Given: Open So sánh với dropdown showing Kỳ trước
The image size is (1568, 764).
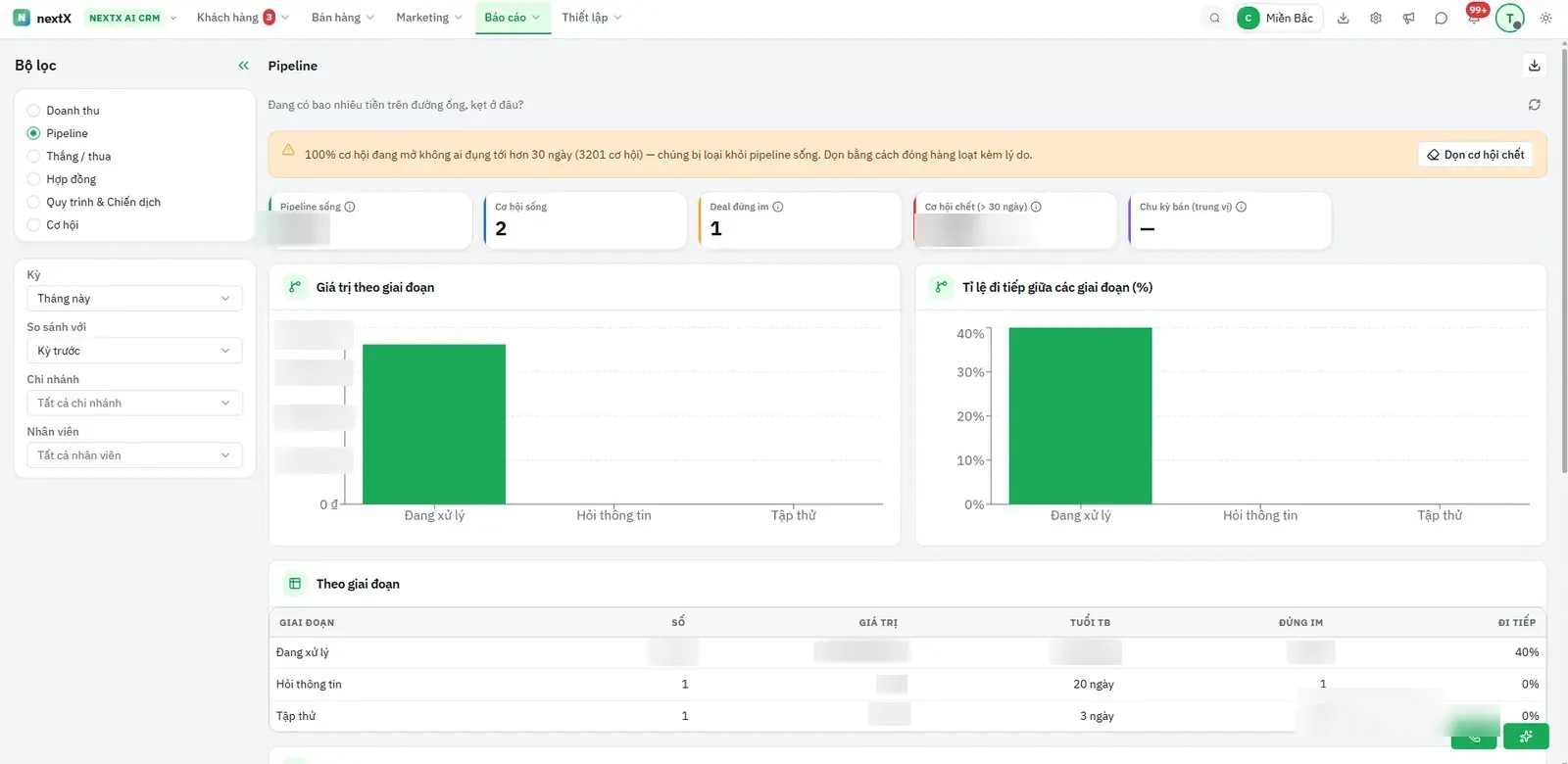Looking at the screenshot, I should pyautogui.click(x=134, y=351).
